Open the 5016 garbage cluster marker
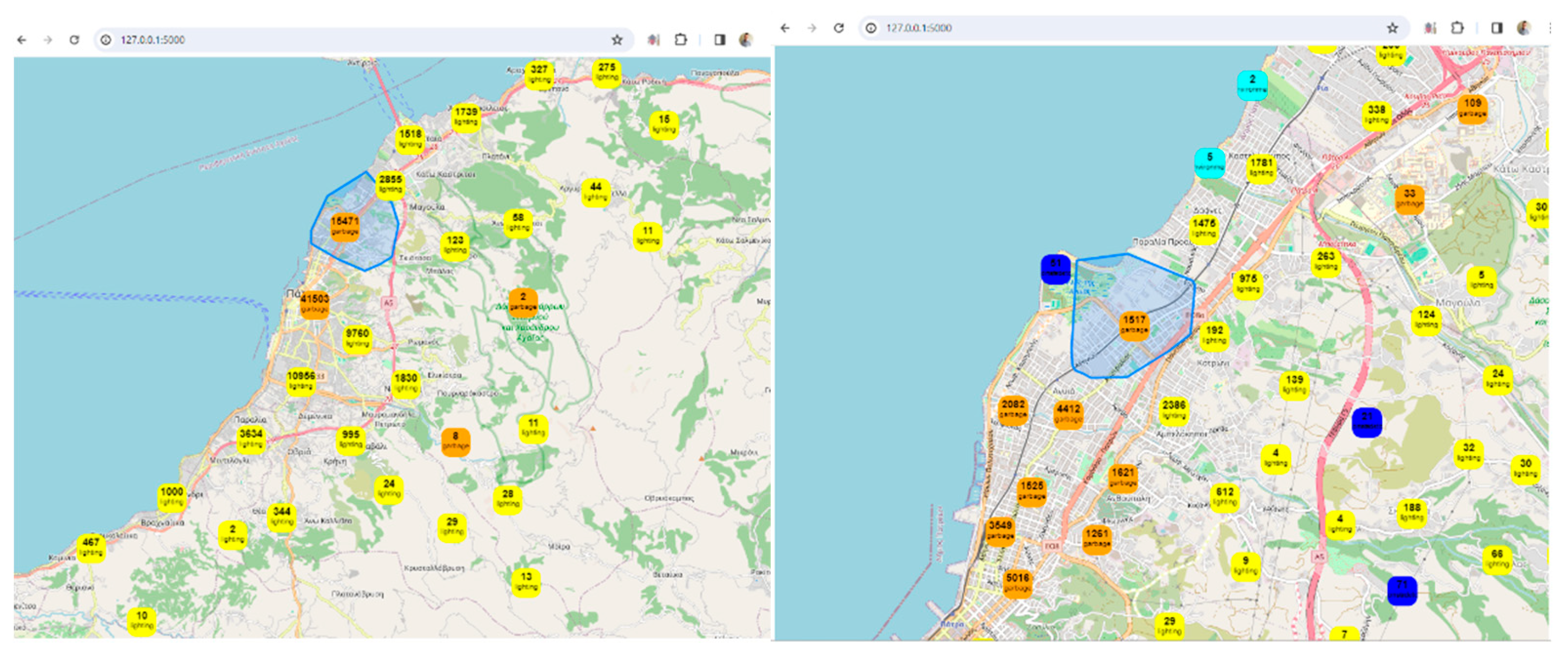1568x665 pixels. (x=1017, y=583)
